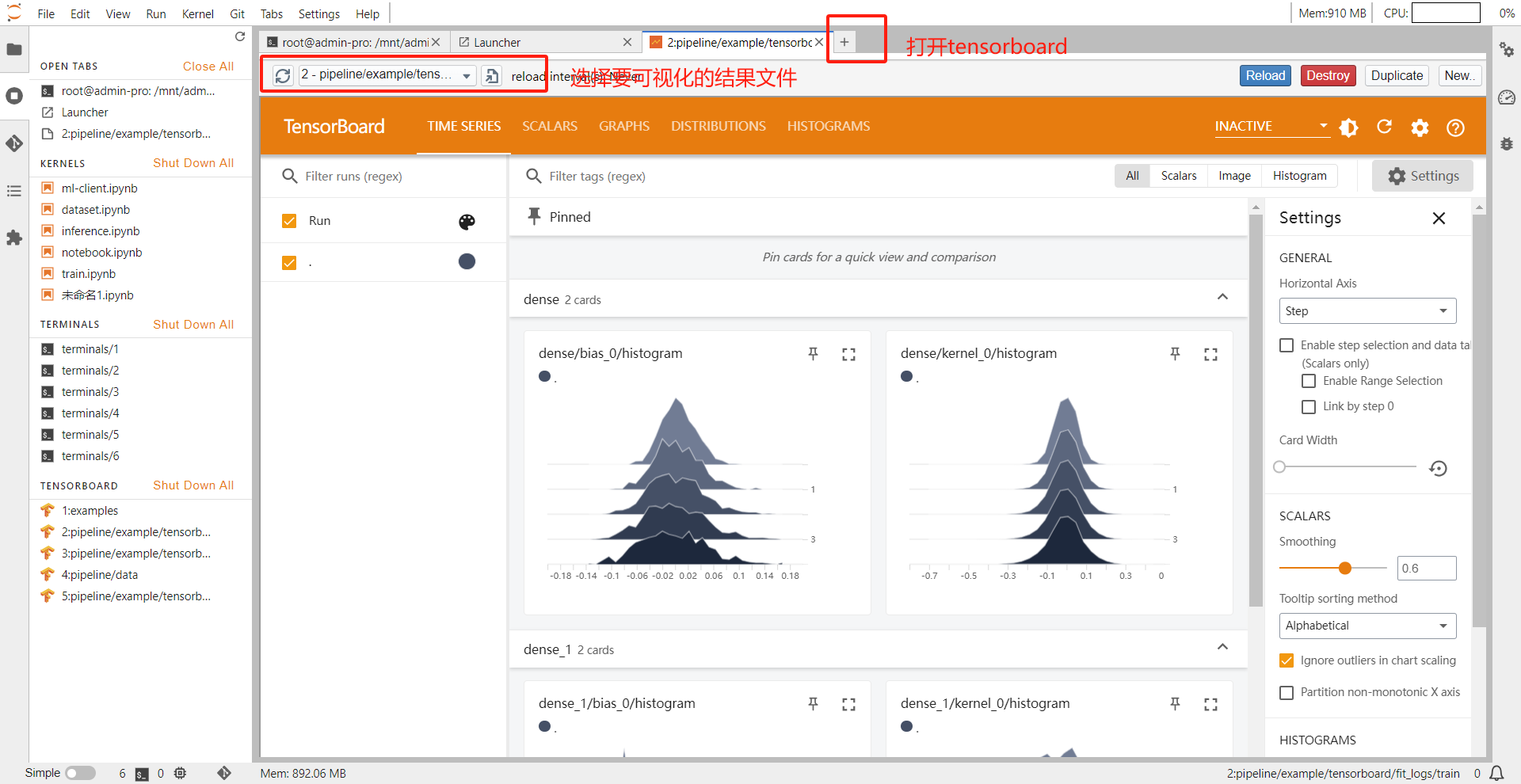Toggle Simple mode switch in status bar
The image size is (1521, 784).
(80, 773)
